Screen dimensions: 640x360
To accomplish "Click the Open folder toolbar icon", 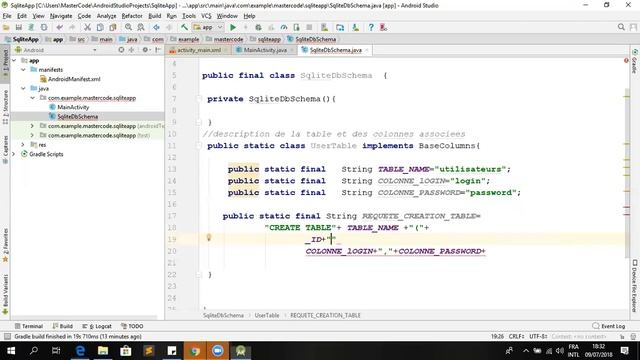I will [6, 27].
